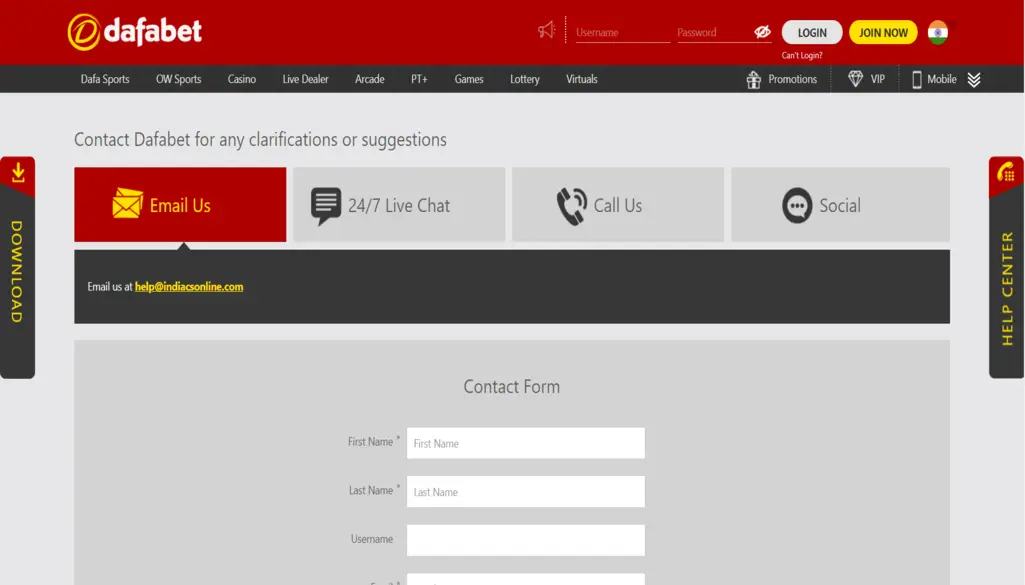
Task: Switch to the 24/7 Live Chat tab
Action: tap(399, 205)
